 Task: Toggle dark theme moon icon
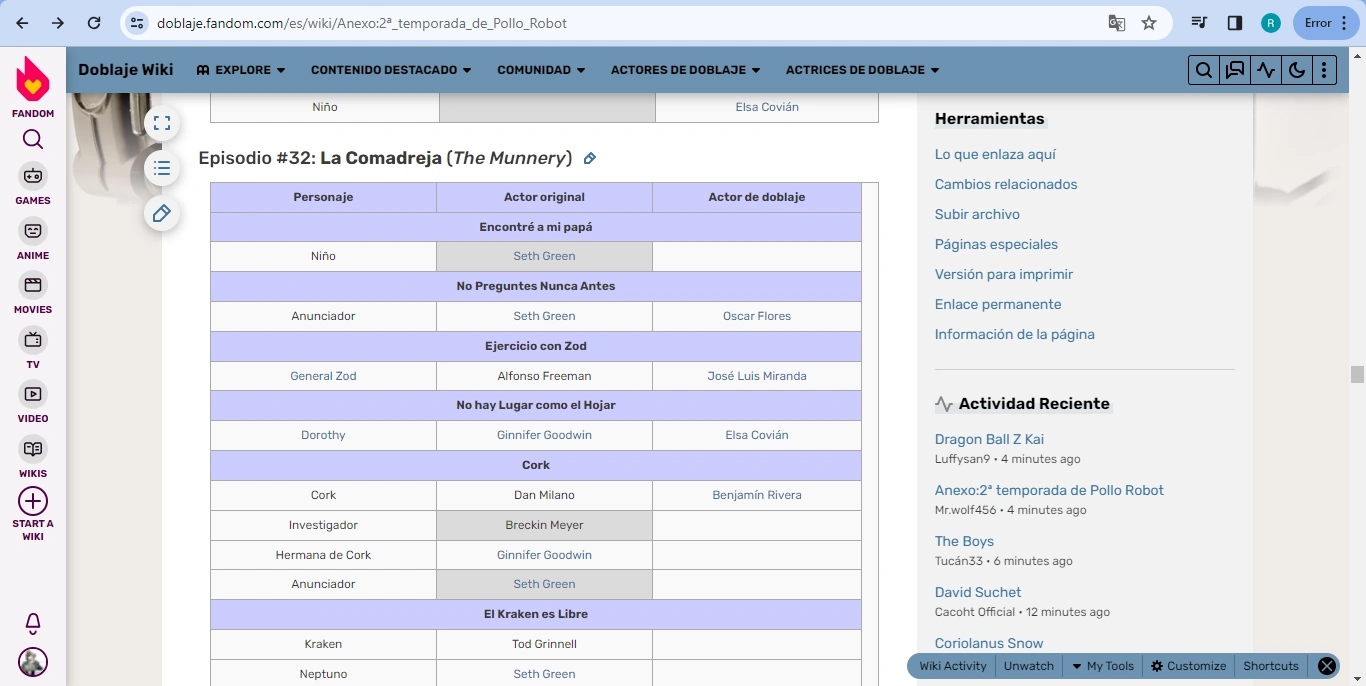coord(1296,70)
